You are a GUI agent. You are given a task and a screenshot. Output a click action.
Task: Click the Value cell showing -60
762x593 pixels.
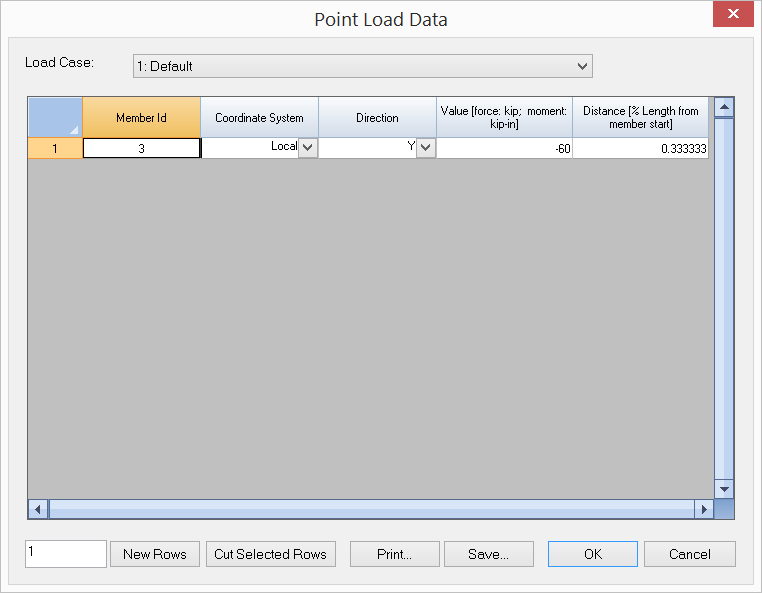point(504,147)
